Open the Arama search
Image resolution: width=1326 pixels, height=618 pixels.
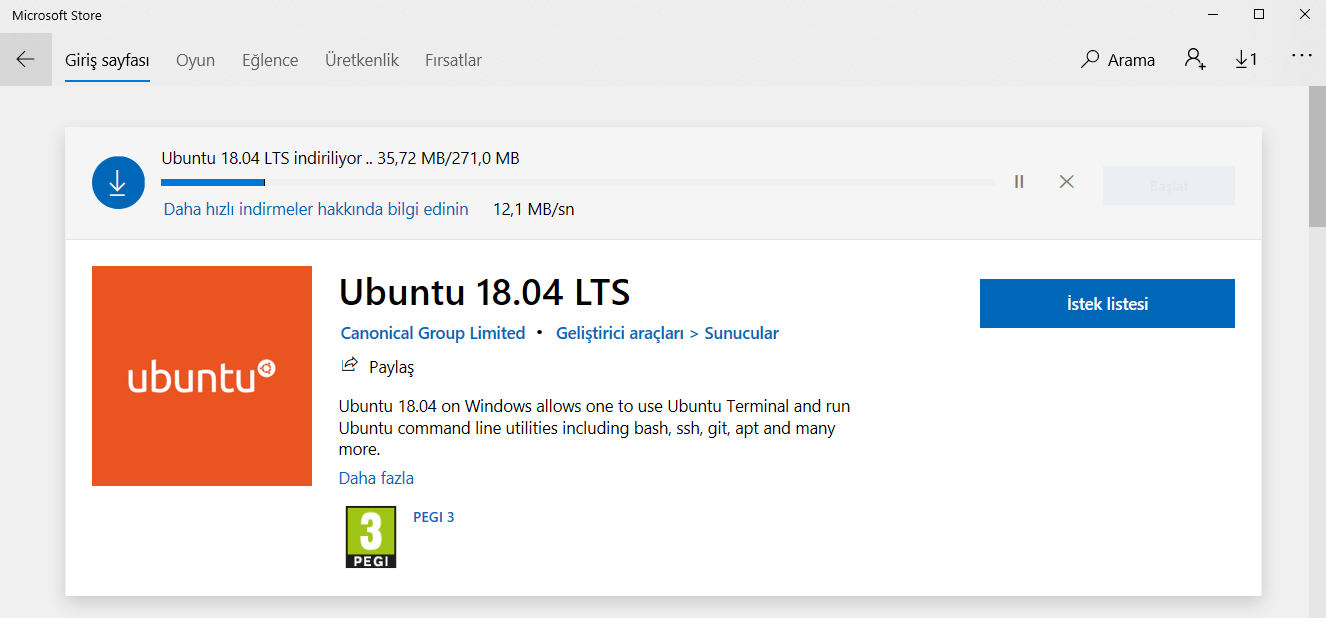click(1118, 60)
